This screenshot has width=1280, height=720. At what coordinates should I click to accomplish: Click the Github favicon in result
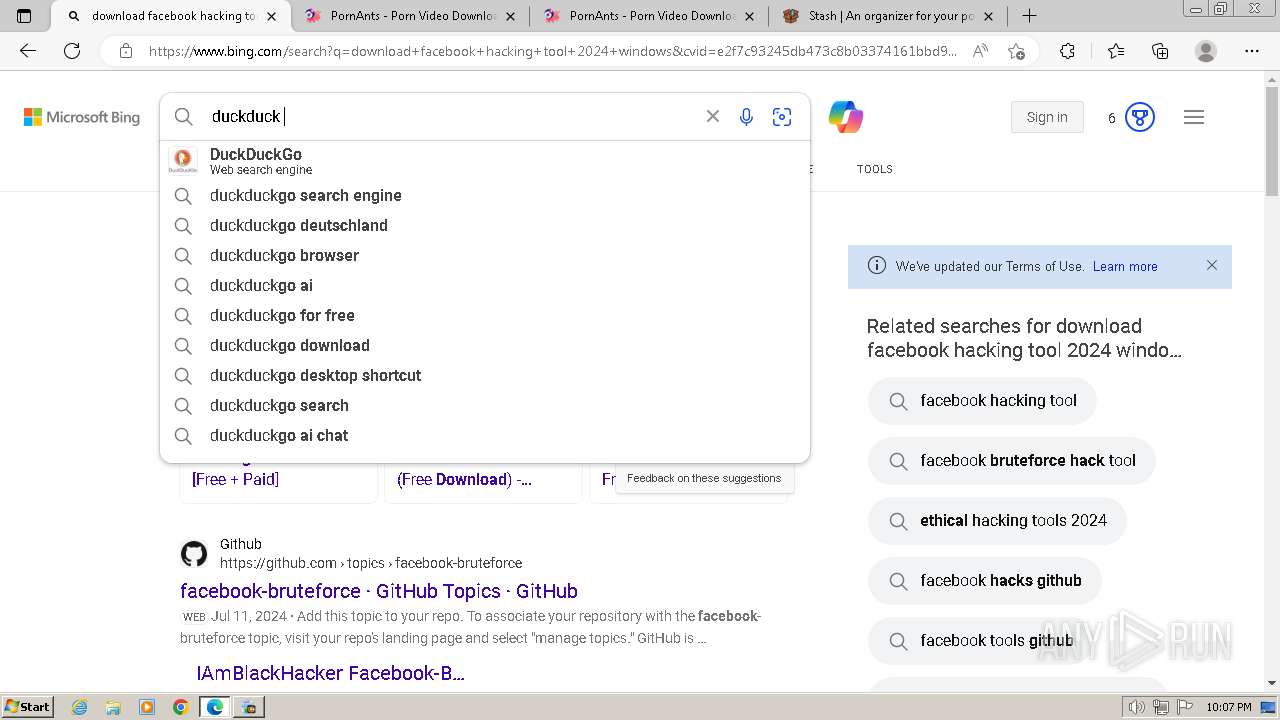194,553
